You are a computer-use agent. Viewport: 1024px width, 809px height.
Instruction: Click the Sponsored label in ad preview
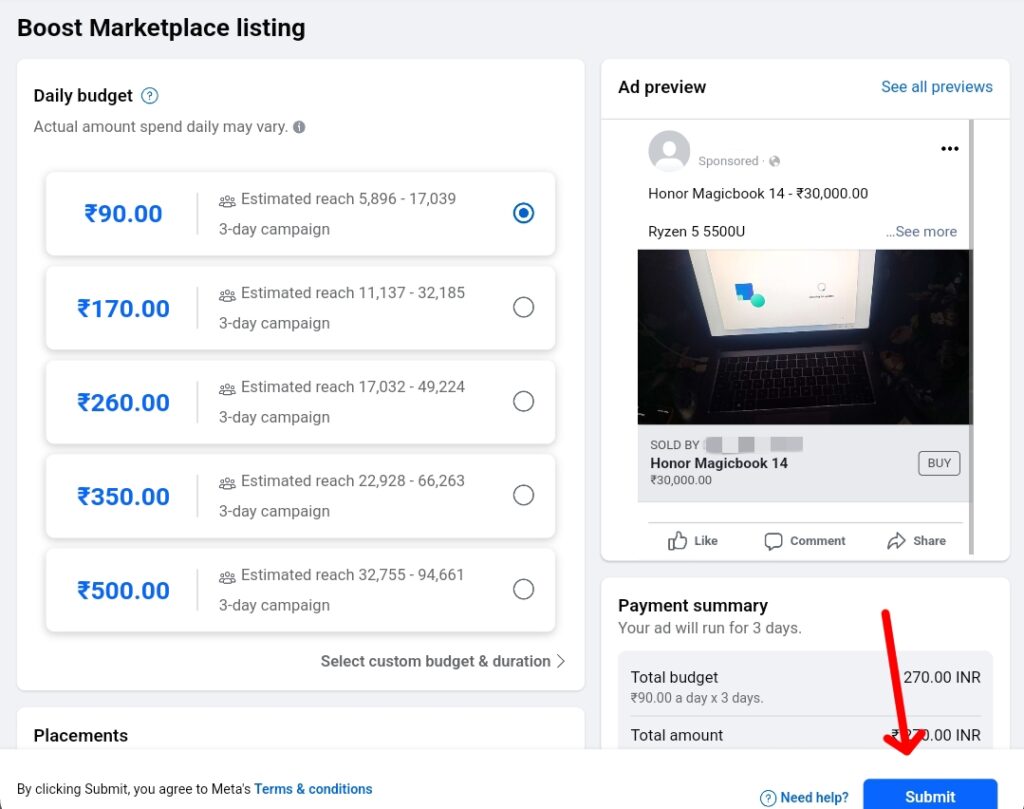pyautogui.click(x=728, y=161)
